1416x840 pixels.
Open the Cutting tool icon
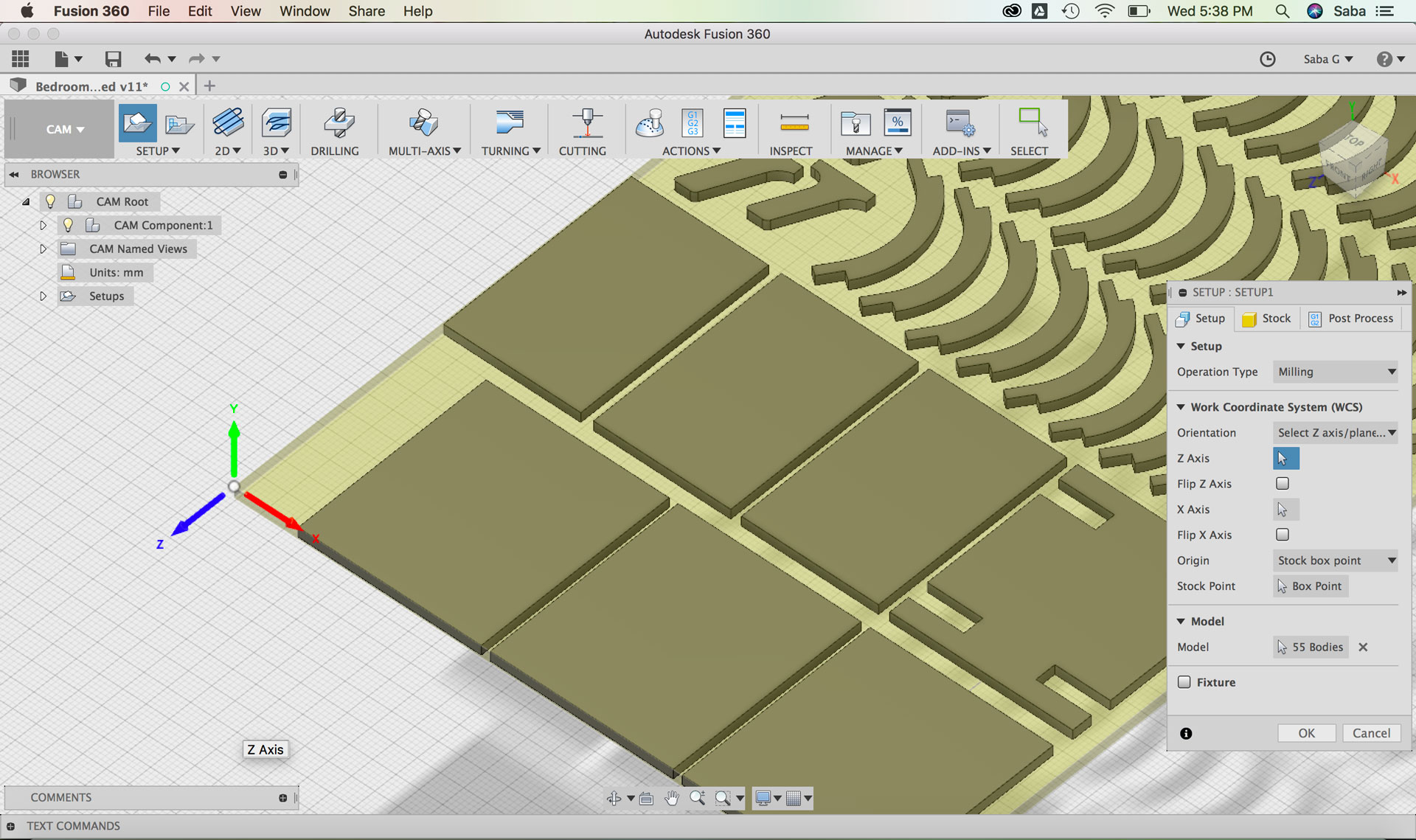586,123
